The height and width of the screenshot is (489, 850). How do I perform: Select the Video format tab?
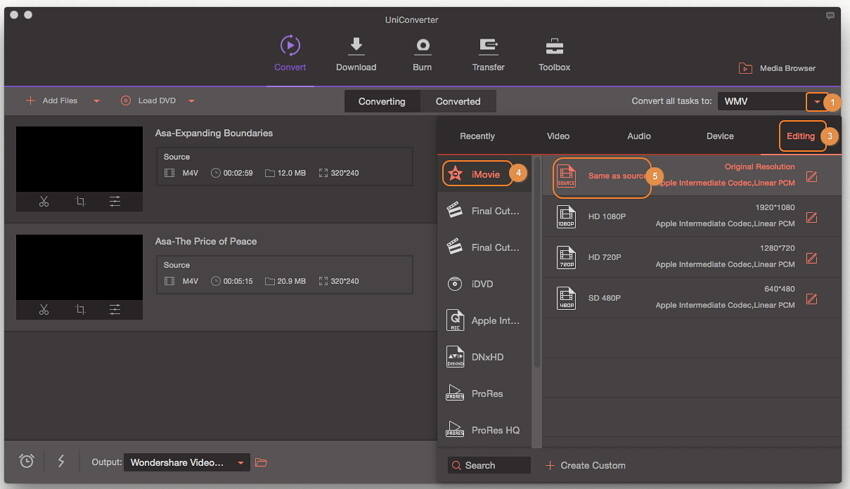point(558,136)
